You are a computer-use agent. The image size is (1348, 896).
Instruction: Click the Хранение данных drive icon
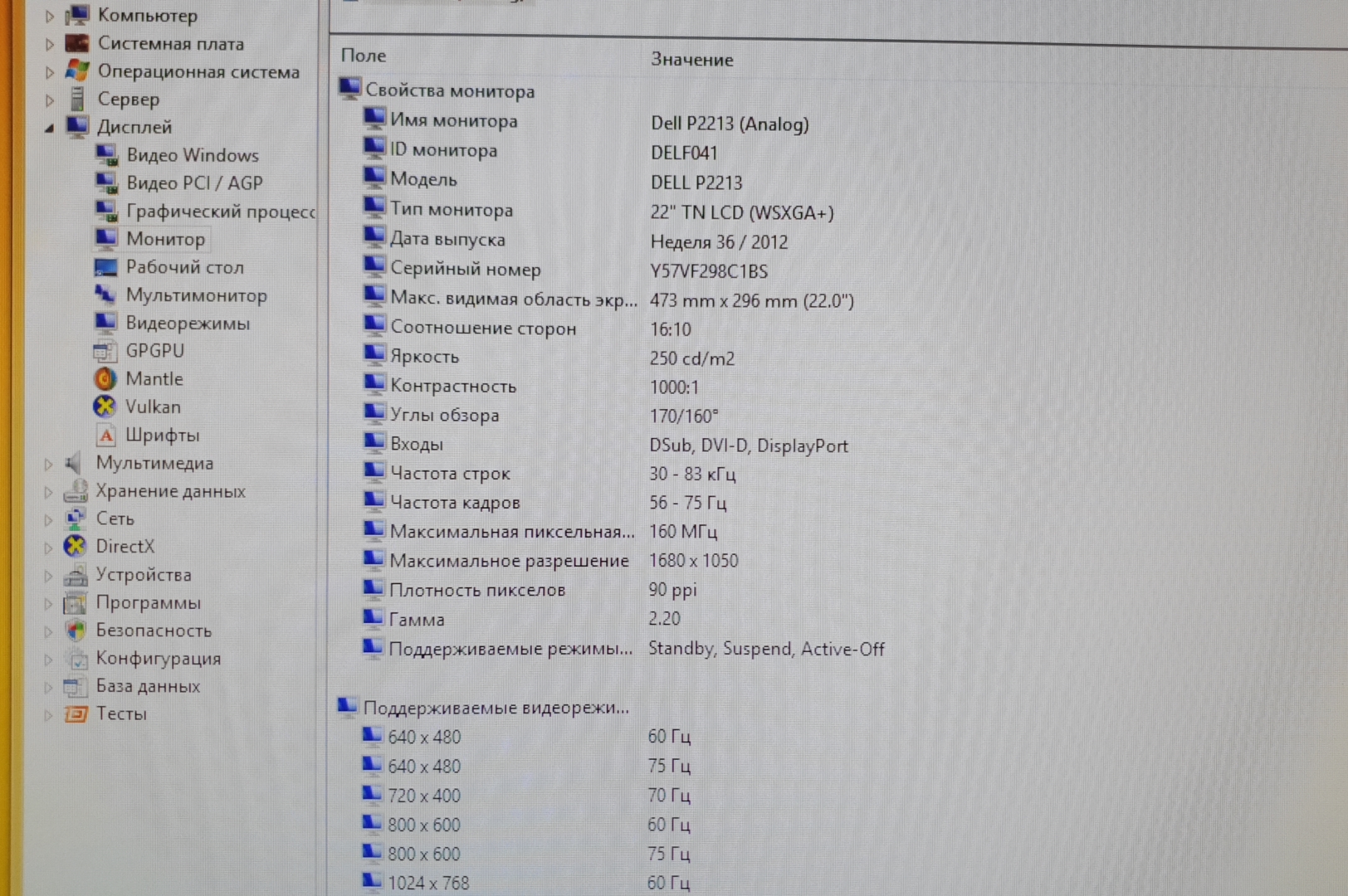click(x=75, y=491)
